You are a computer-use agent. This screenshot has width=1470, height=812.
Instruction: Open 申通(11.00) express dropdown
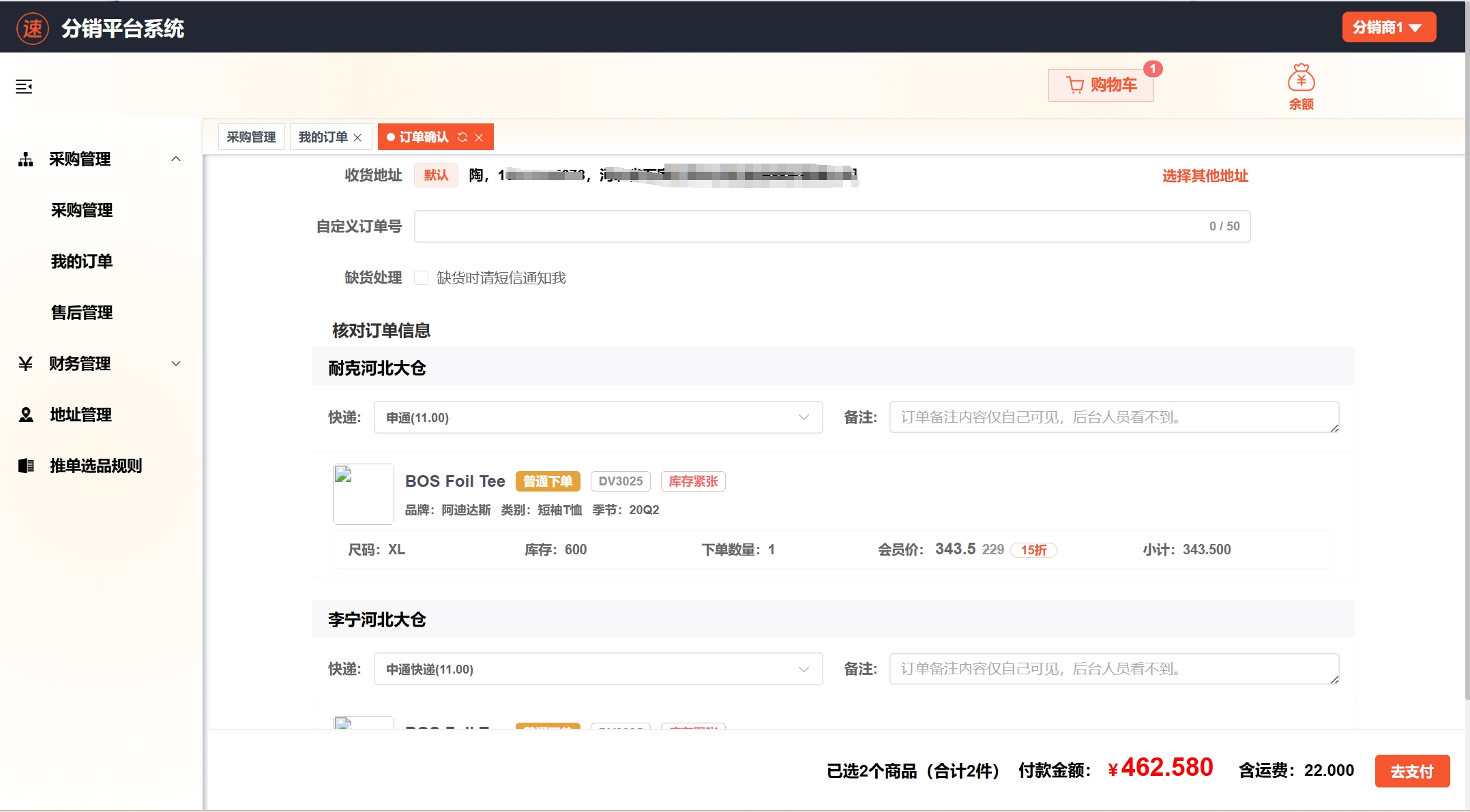tap(598, 417)
